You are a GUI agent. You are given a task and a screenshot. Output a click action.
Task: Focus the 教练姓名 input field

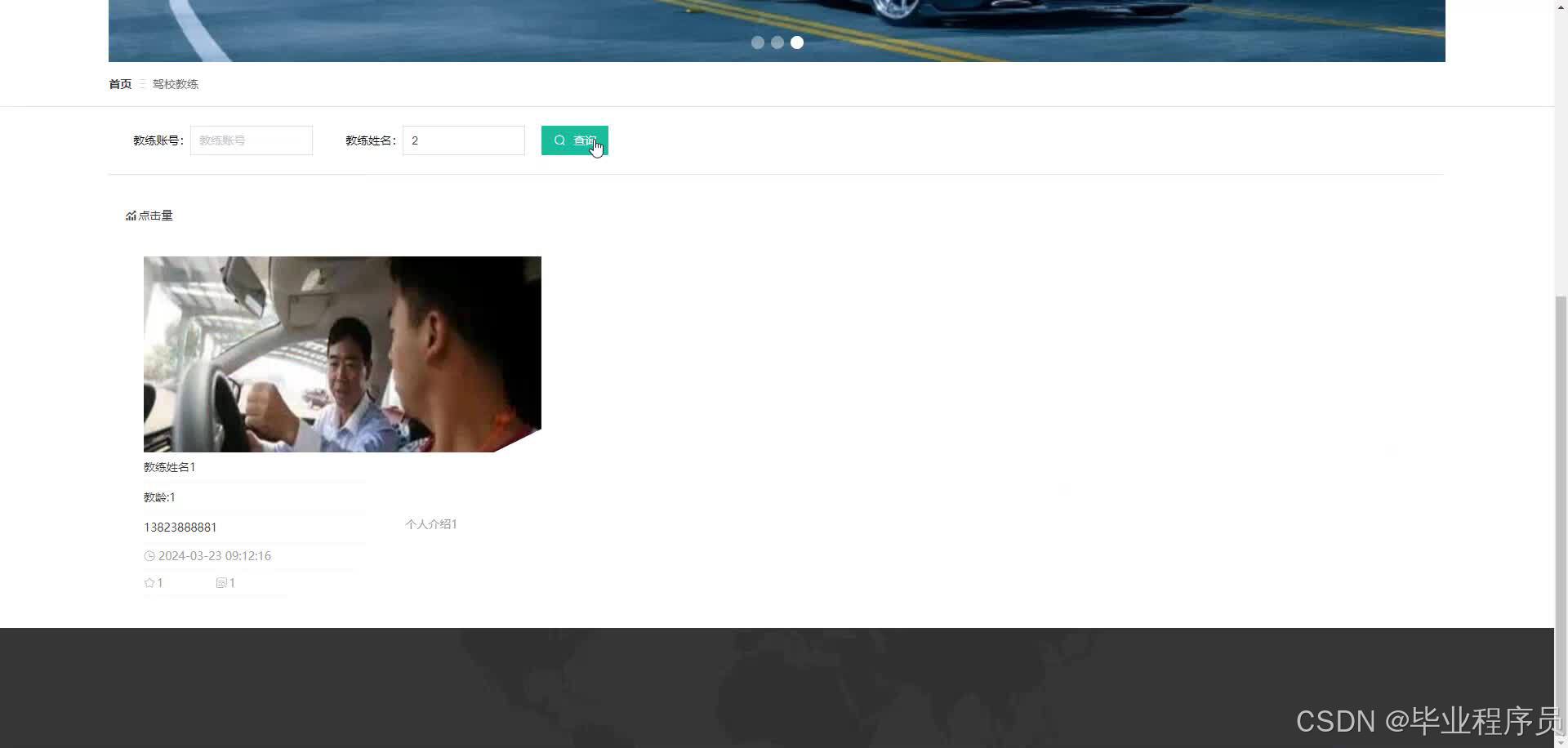464,140
